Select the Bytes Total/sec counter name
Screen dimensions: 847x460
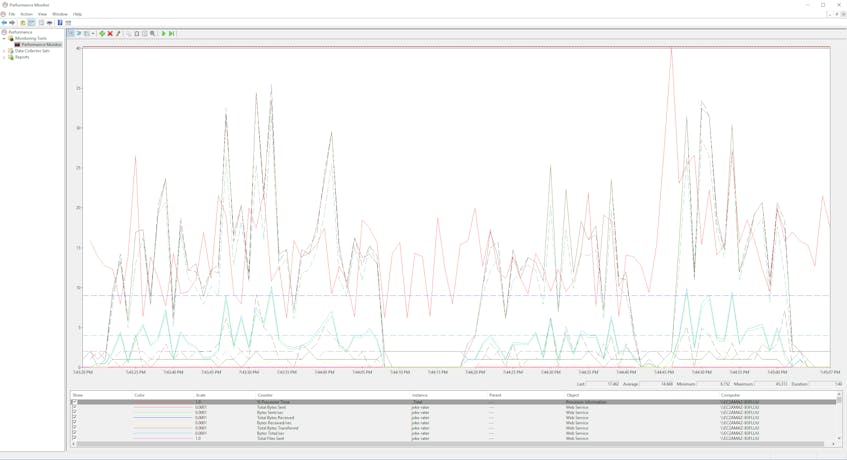[x=270, y=433]
